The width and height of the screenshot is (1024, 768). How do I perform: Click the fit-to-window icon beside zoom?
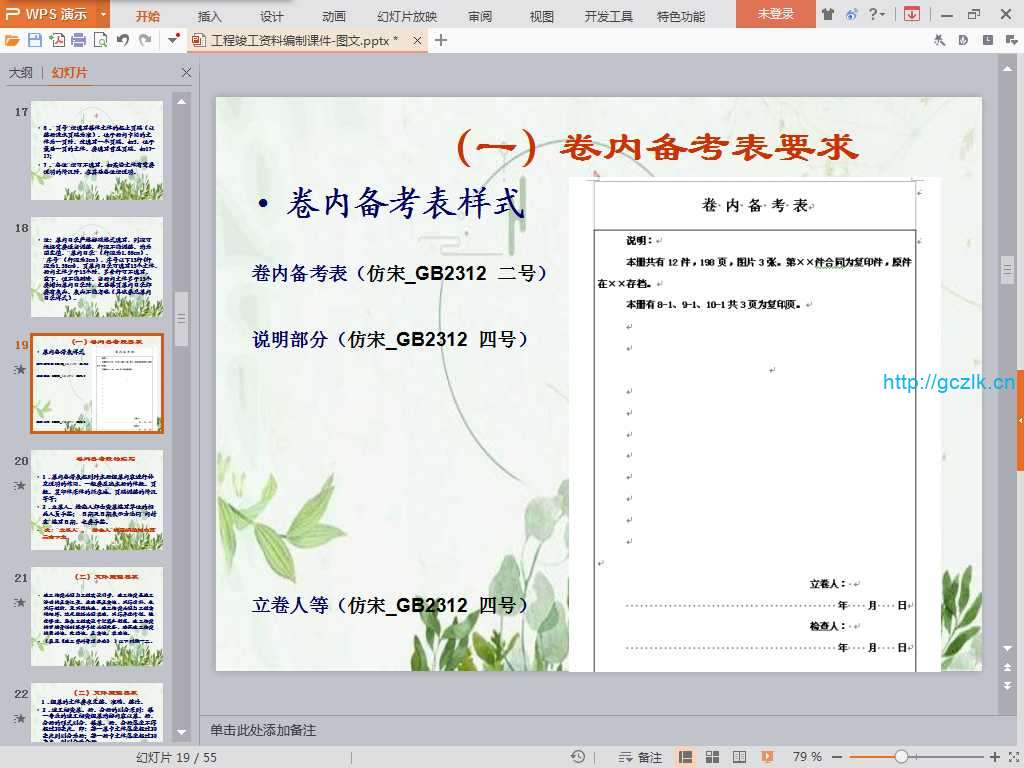[1012, 757]
